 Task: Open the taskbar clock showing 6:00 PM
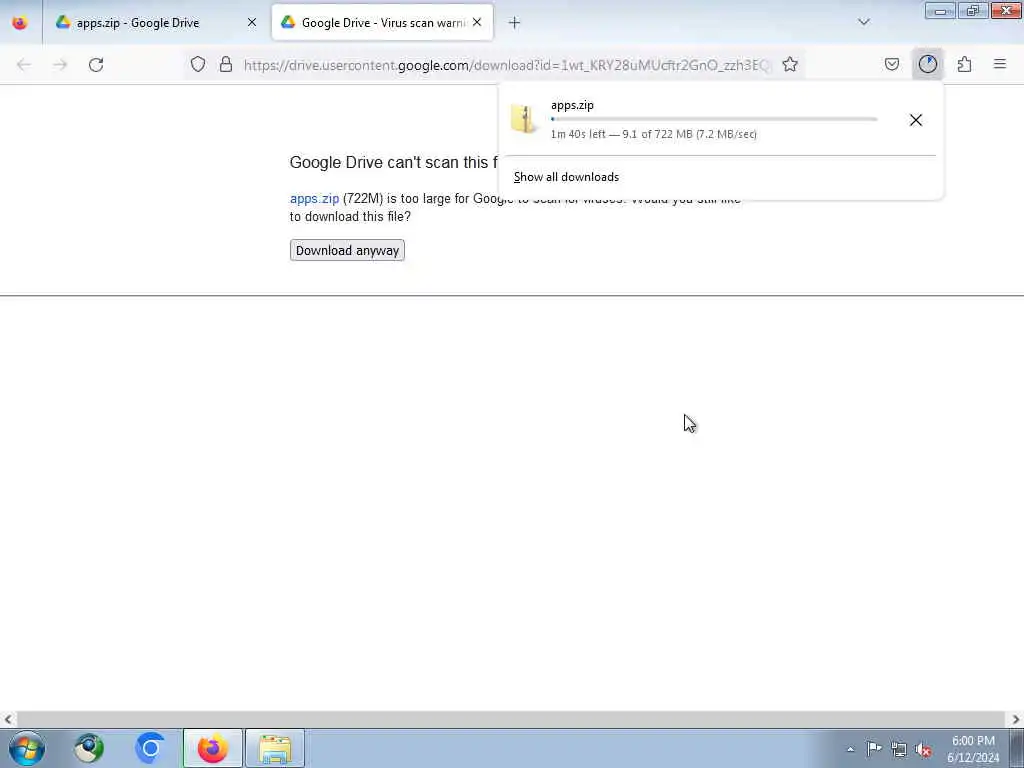973,749
